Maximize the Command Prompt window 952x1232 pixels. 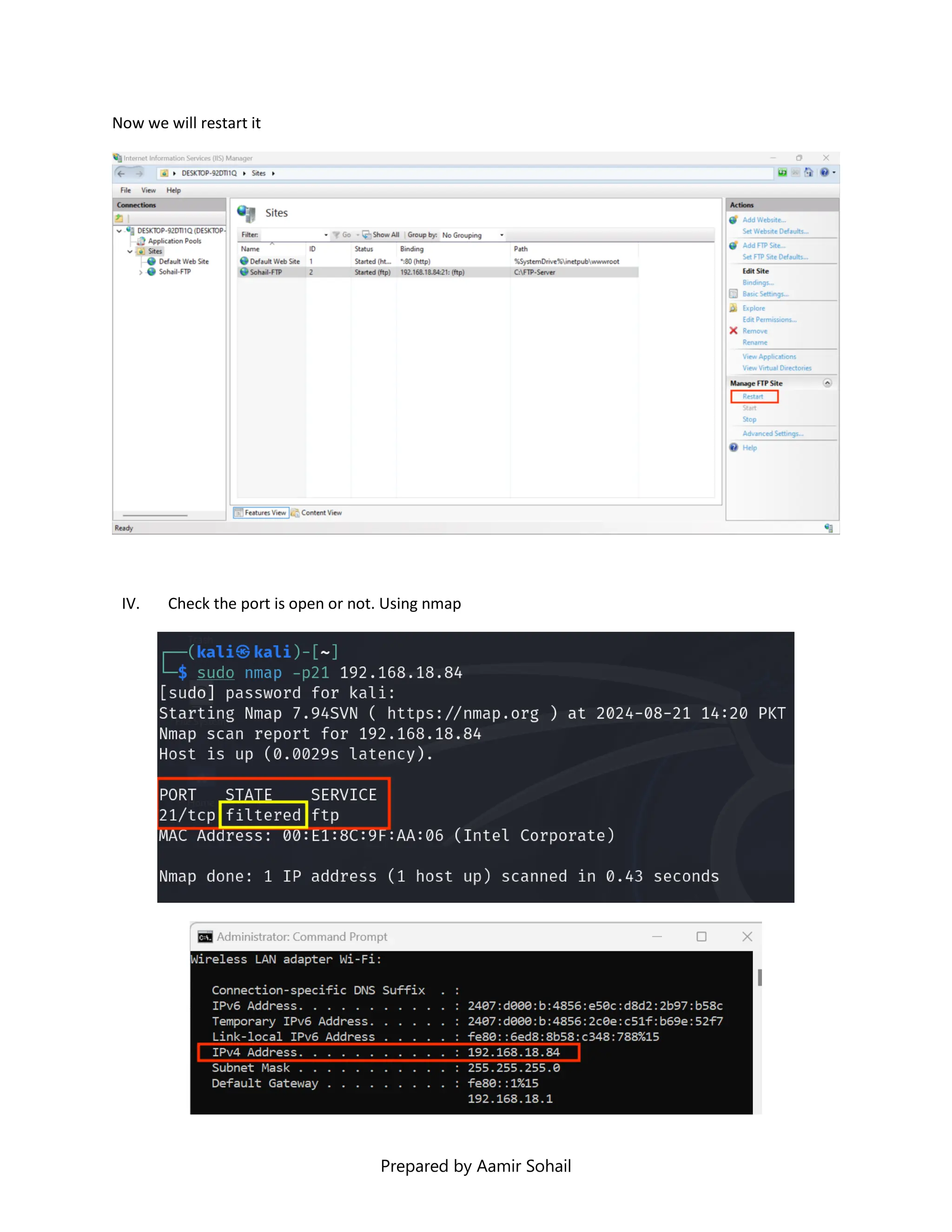pos(701,936)
